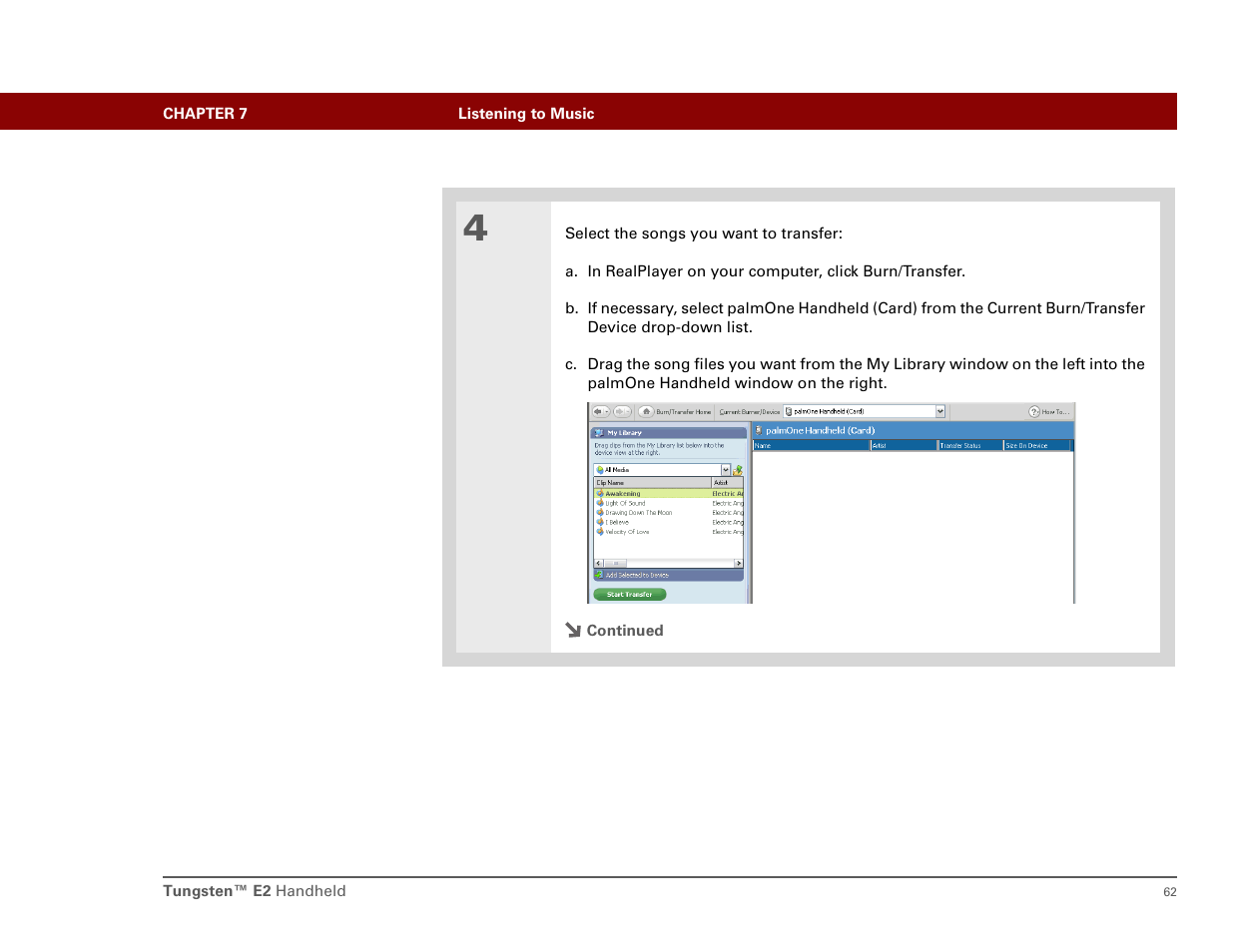Click the Back navigation arrow in RealPlayer
The height and width of the screenshot is (952, 1233).
click(601, 411)
